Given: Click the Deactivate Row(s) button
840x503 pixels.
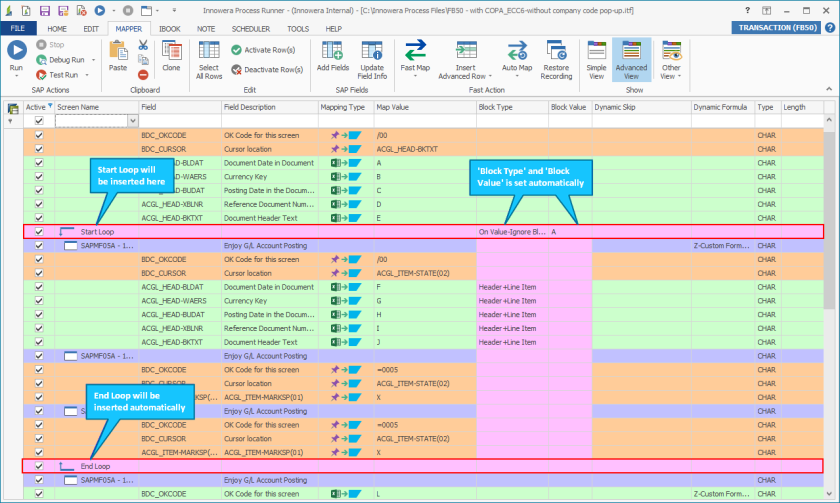Looking at the screenshot, I should click(x=267, y=69).
